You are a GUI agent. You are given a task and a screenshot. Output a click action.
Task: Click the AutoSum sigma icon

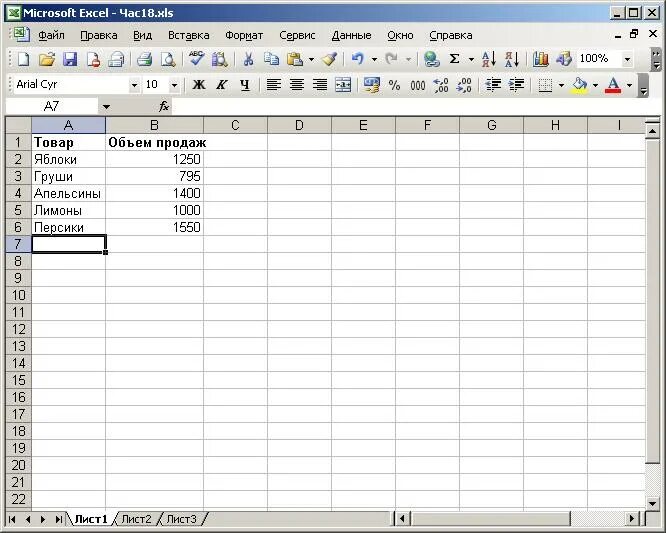point(454,59)
